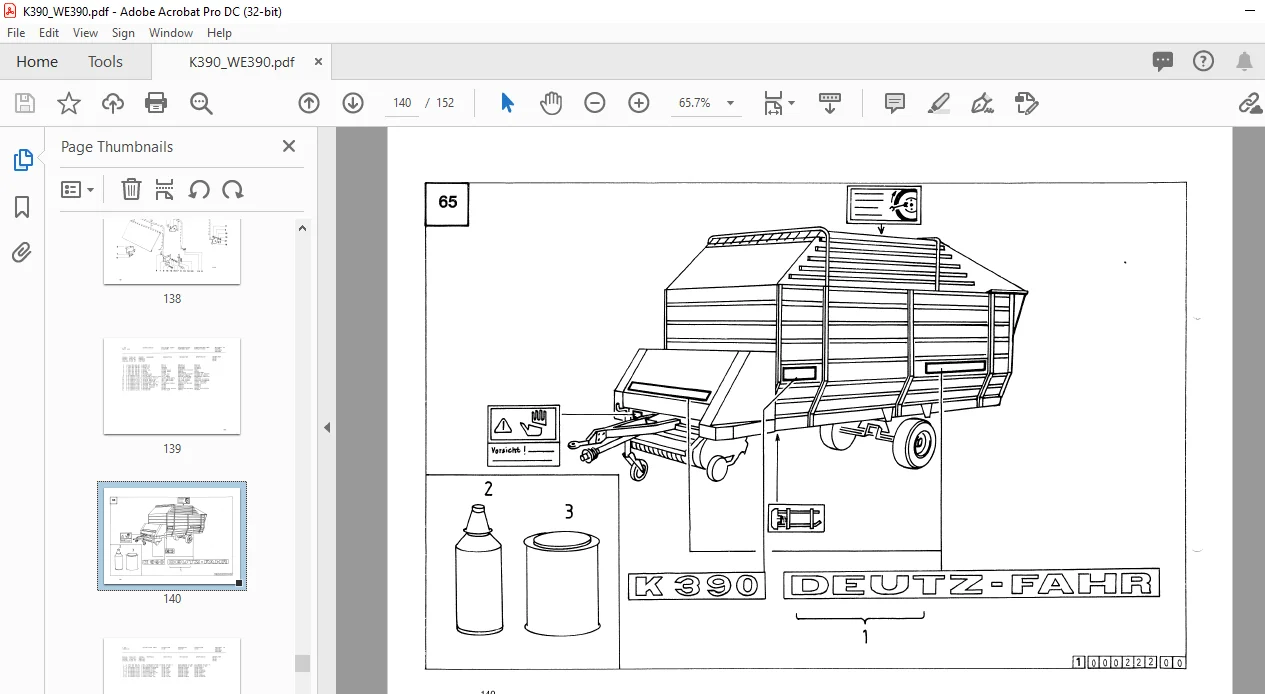Image resolution: width=1265 pixels, height=694 pixels.
Task: Switch to the Tools tab
Action: [x=105, y=62]
